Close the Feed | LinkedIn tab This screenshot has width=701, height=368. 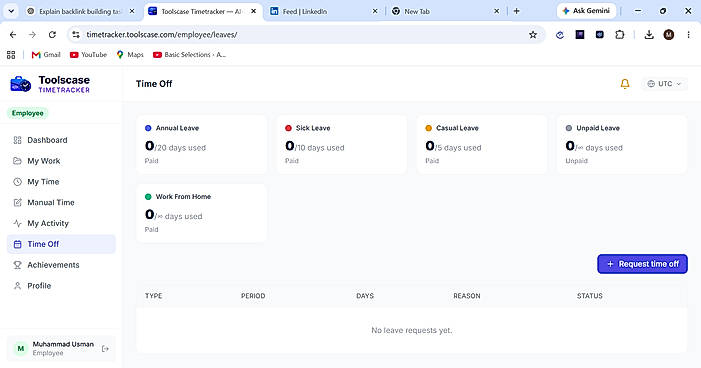click(375, 11)
